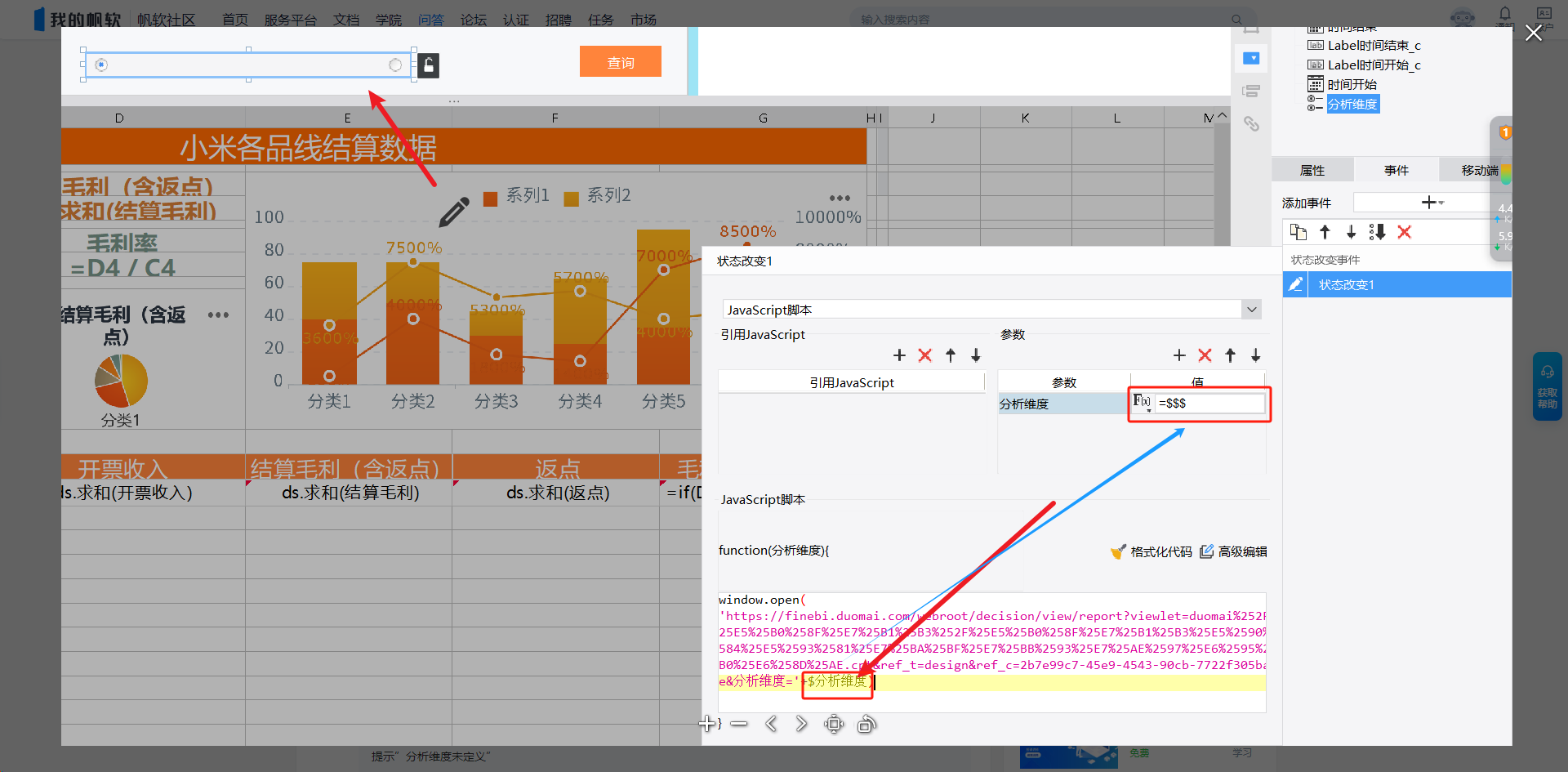
Task: Click the 系列1 legend color swatch
Action: pos(490,199)
